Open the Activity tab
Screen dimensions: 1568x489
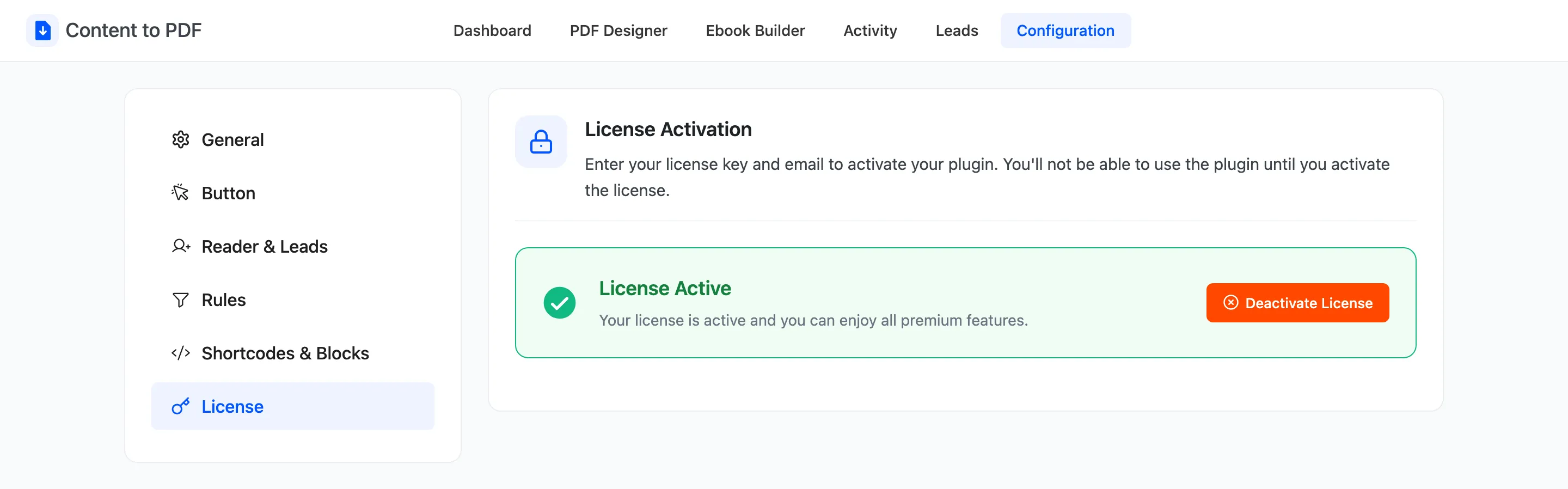click(870, 30)
